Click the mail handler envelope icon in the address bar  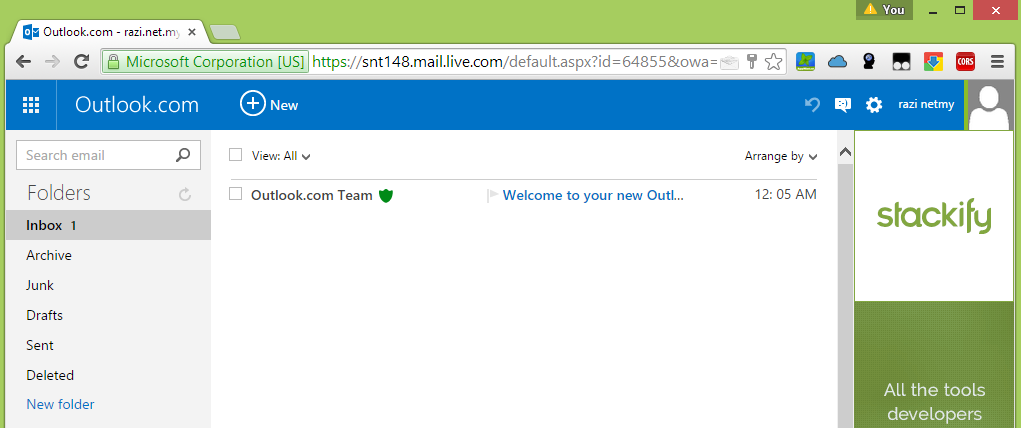pos(731,62)
